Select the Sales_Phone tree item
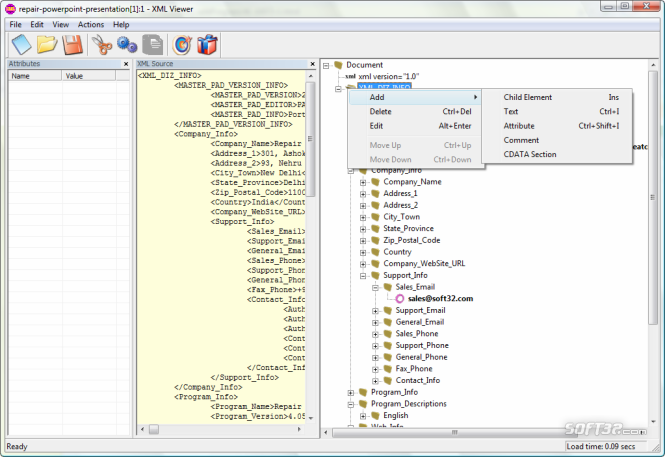Image resolution: width=665 pixels, height=457 pixels. (417, 334)
